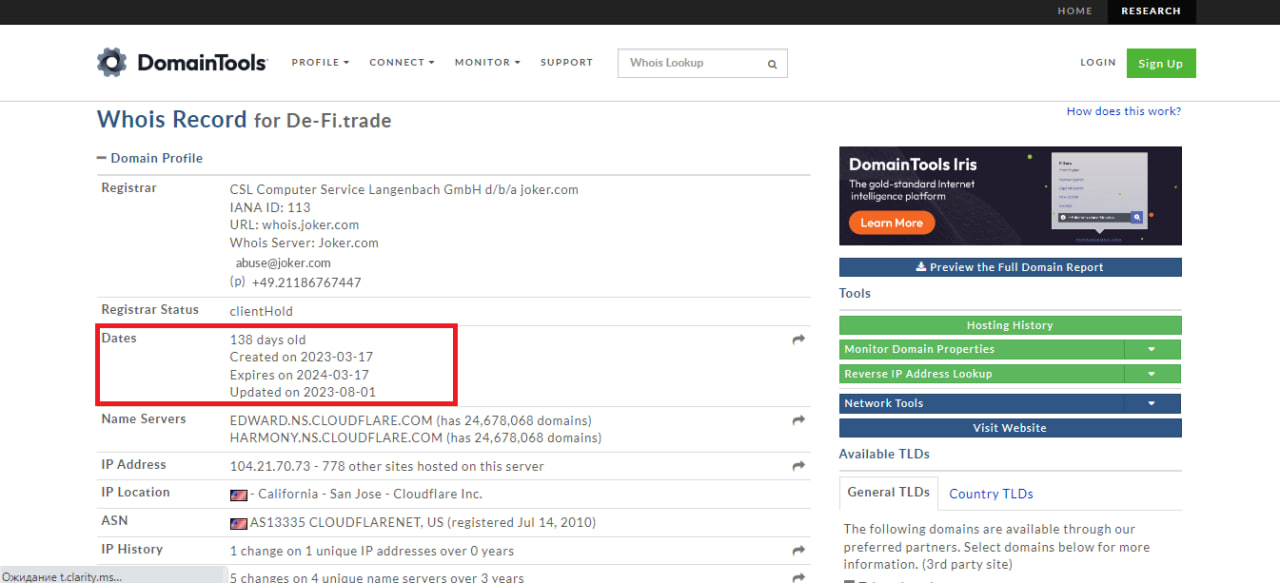Click the US flag icon in ASN row
This screenshot has height=583, width=1280.
[x=238, y=523]
